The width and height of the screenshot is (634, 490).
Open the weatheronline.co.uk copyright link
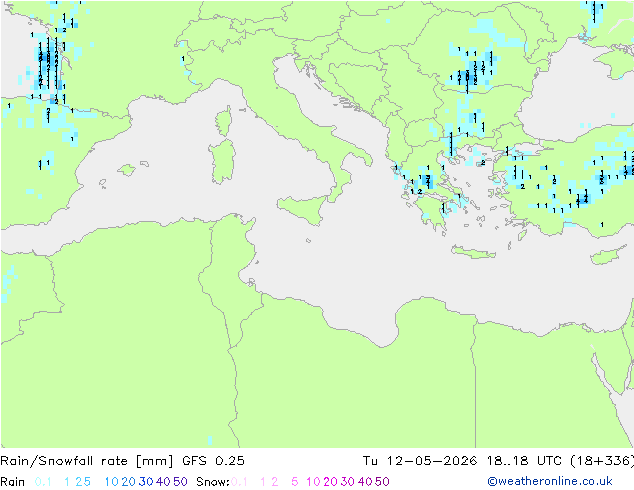pyautogui.click(x=550, y=481)
